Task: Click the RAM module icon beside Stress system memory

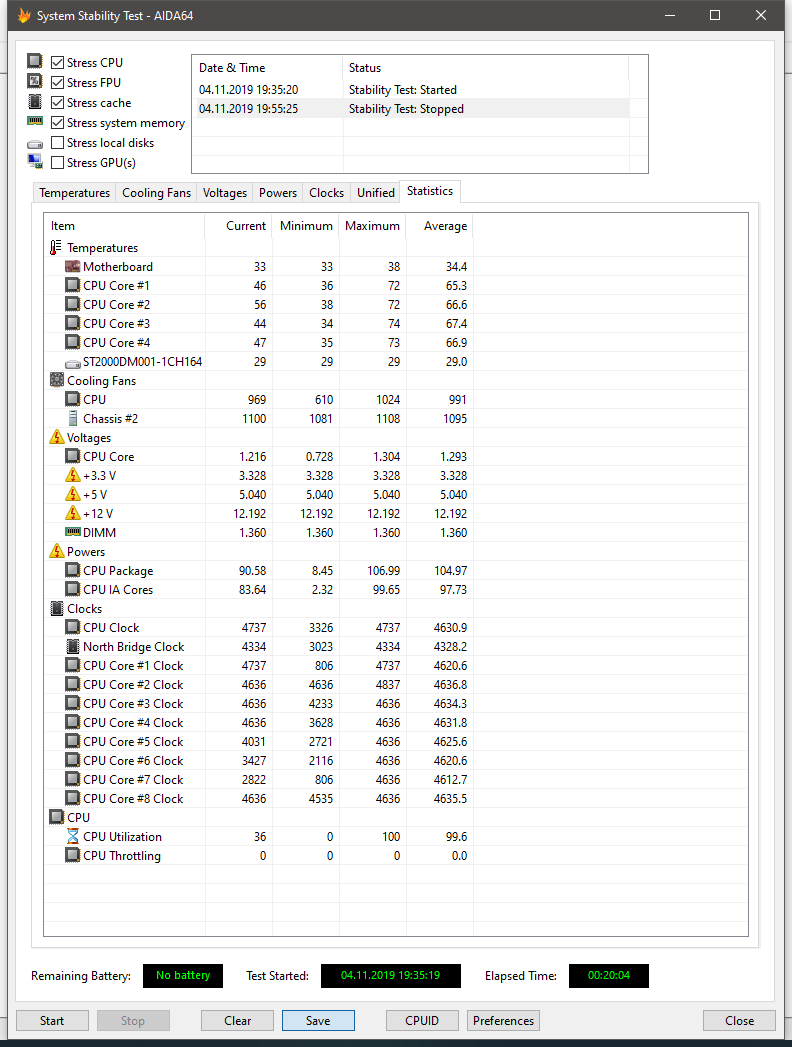Action: click(x=35, y=121)
